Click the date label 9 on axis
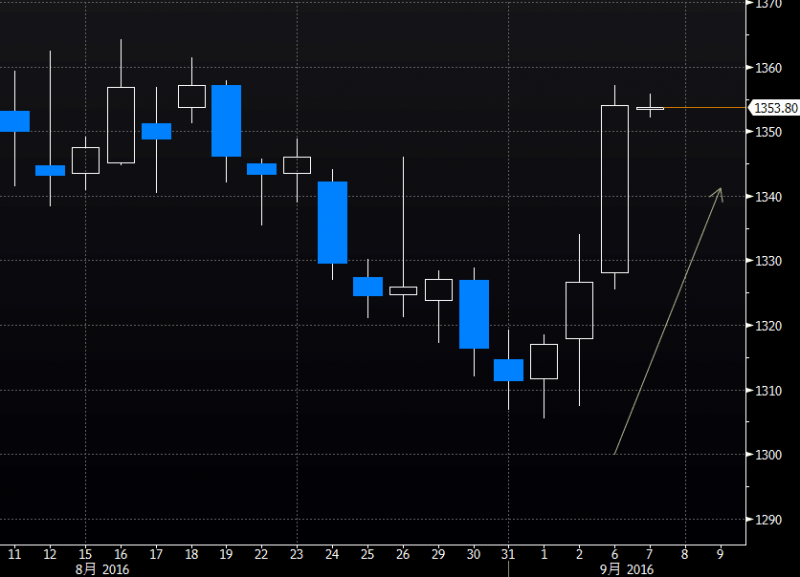800x577 pixels. coord(720,554)
